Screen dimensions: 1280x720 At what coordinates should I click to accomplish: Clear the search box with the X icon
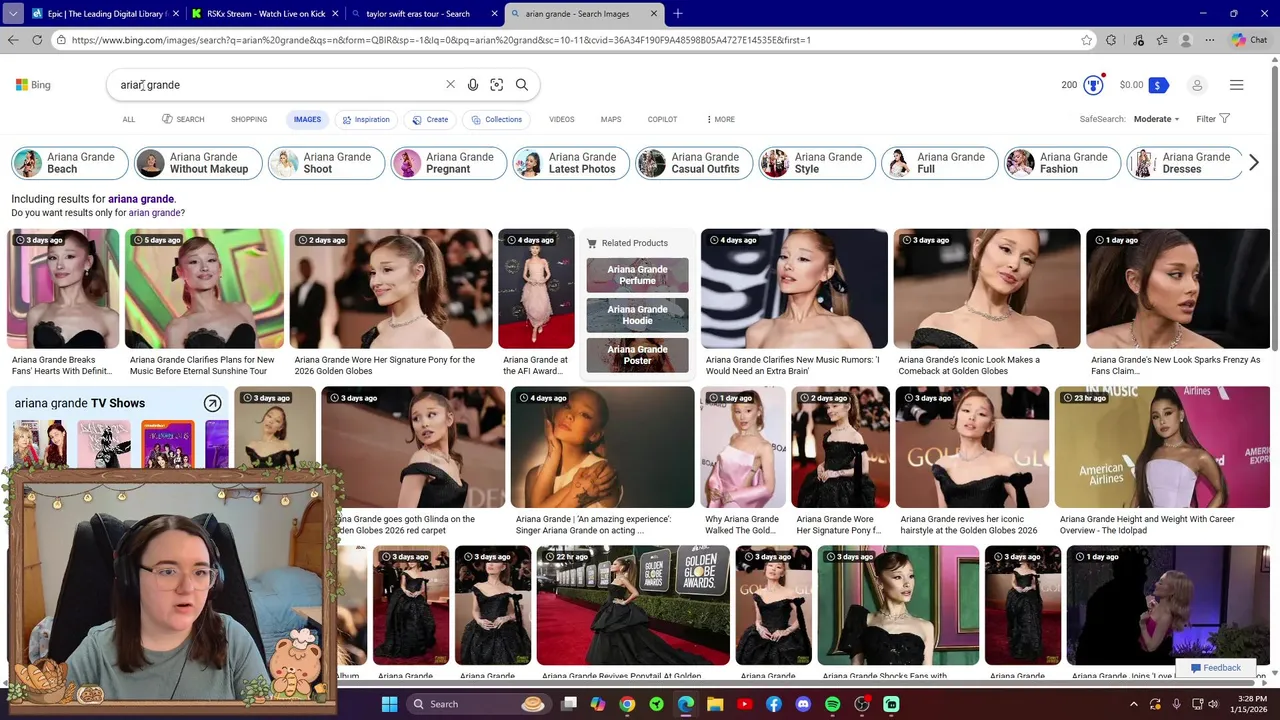tap(450, 85)
